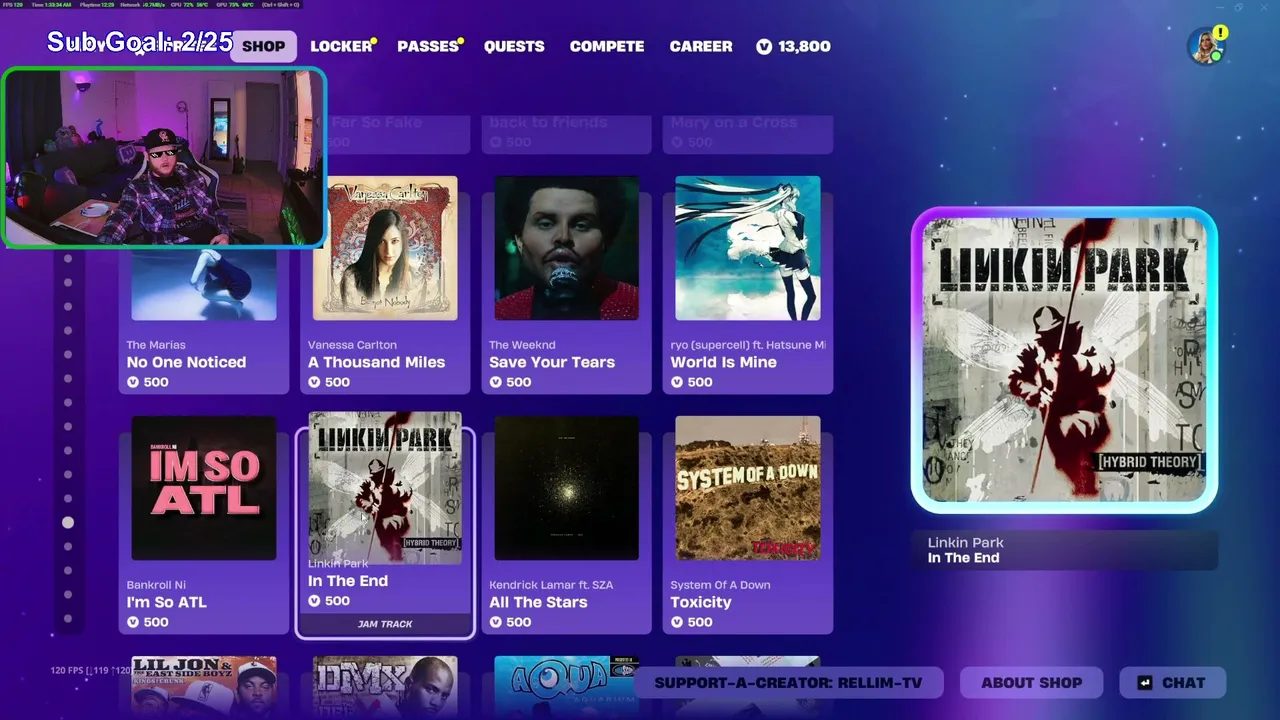This screenshot has width=1280, height=720.
Task: Click the V-Bucks icon on No One Noticed's price
Action: (x=133, y=382)
